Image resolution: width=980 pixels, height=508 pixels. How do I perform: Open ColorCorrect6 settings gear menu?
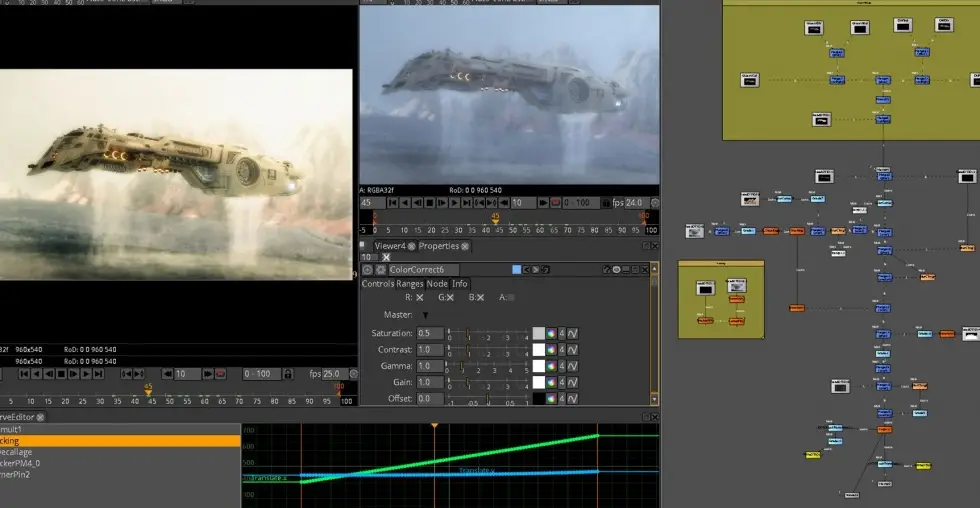click(x=380, y=270)
